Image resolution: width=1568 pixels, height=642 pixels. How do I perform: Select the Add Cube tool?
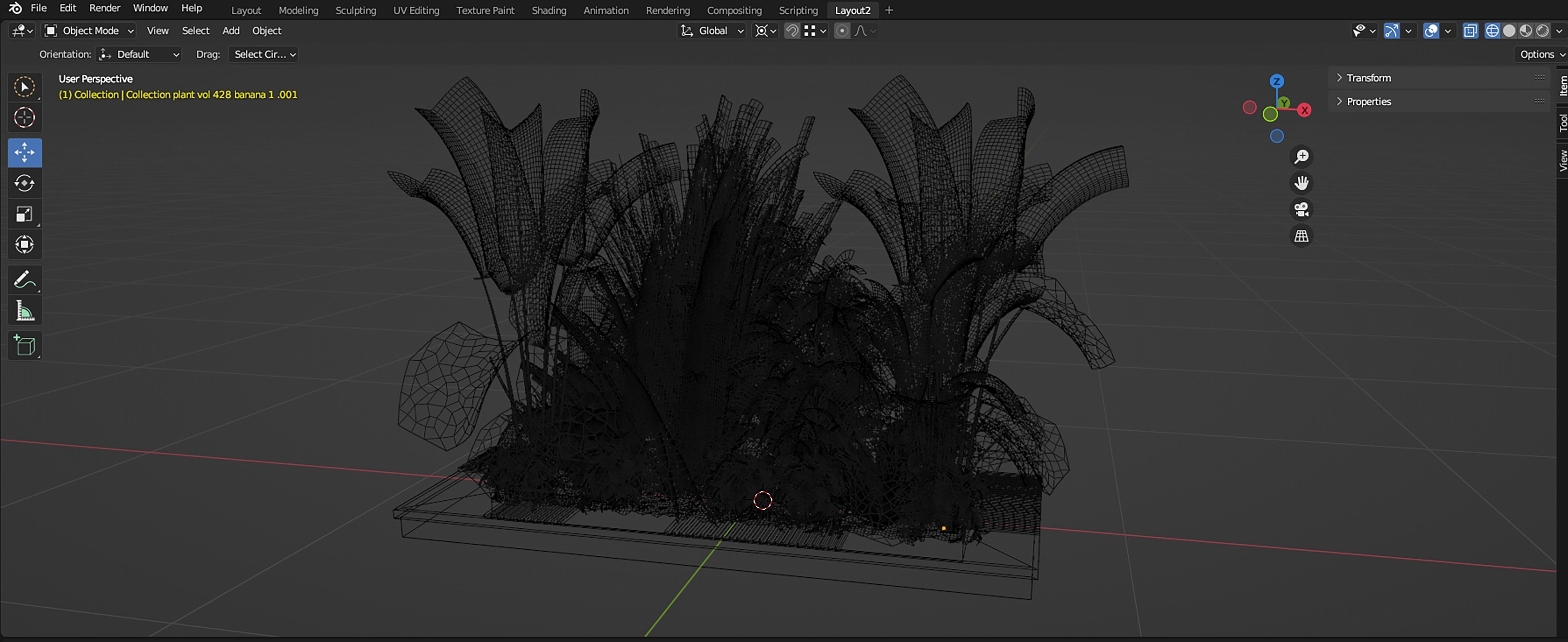click(x=24, y=346)
